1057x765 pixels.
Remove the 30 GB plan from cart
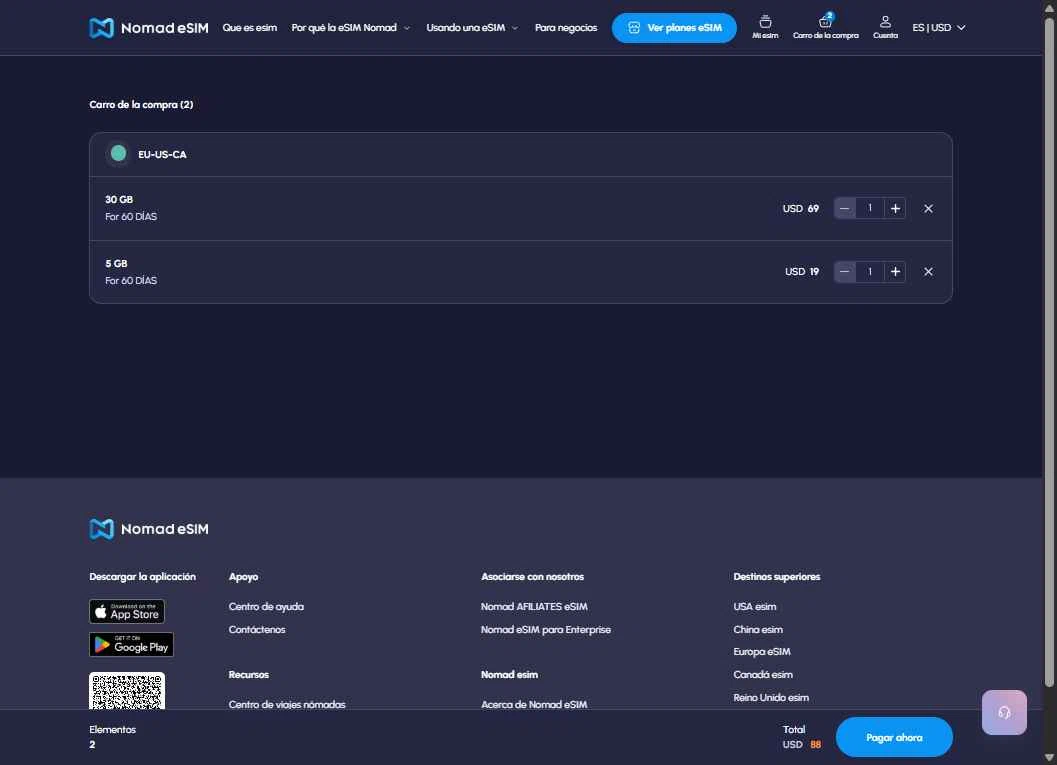(x=928, y=209)
